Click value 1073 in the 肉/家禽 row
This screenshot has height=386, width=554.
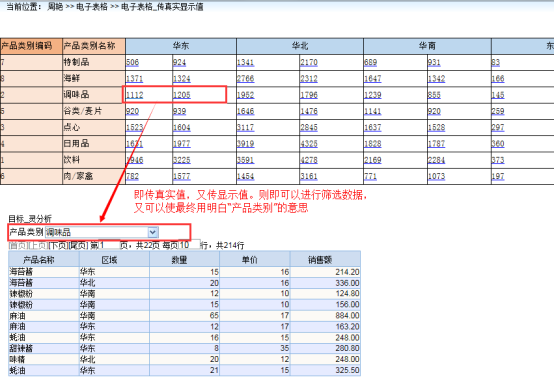pos(436,176)
